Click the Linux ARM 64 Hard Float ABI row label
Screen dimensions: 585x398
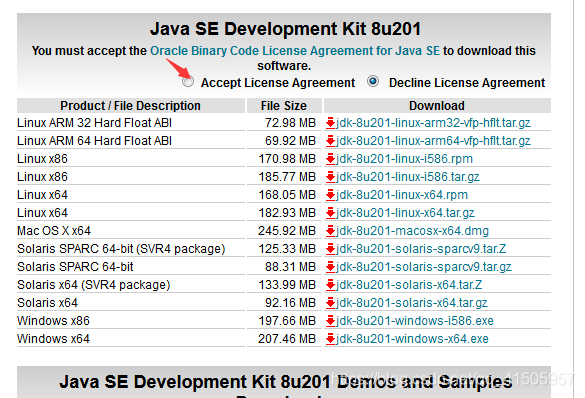tap(94, 141)
